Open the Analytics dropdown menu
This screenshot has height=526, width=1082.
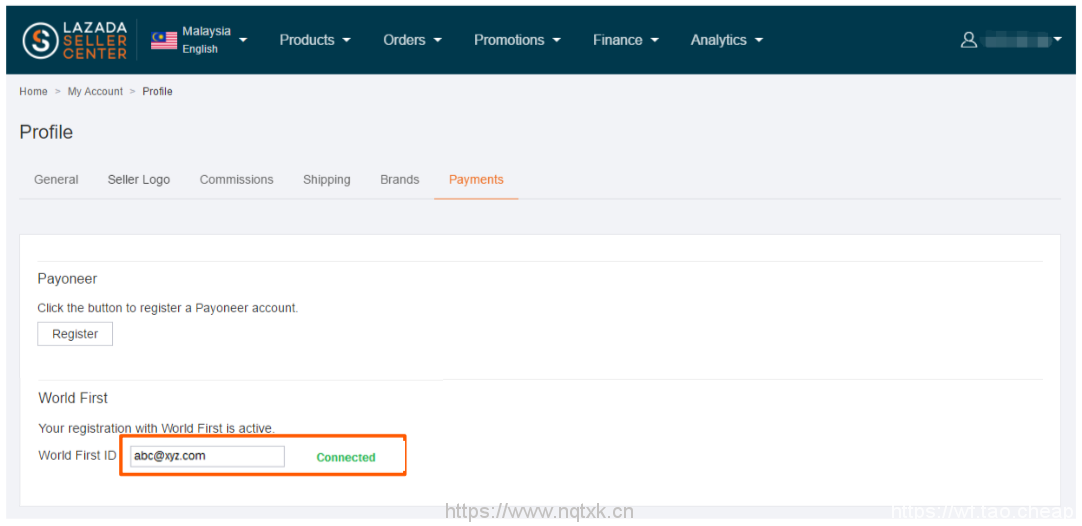(x=726, y=40)
